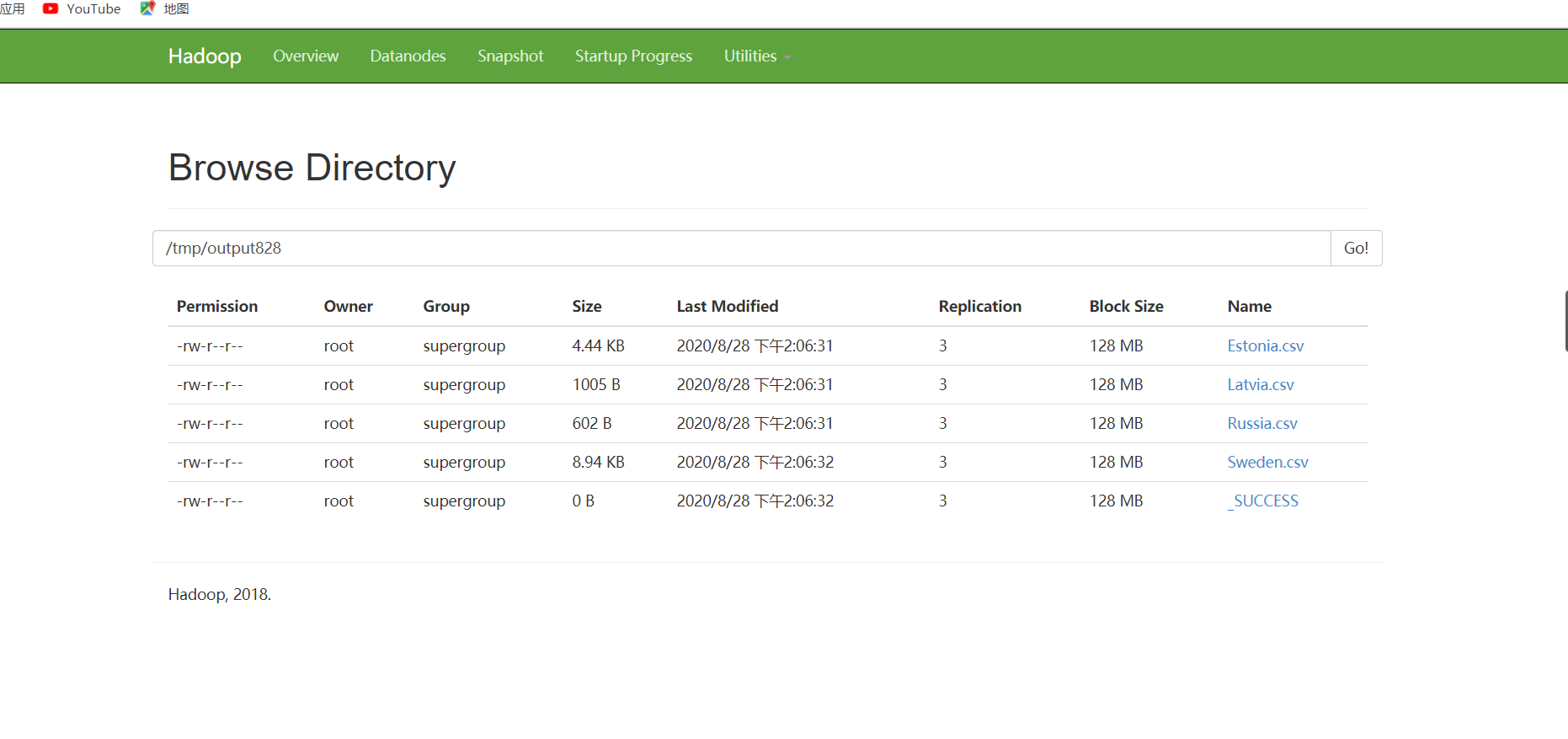Viewport: 1568px width, 739px height.
Task: Click the Block Size column header
Action: pos(1126,306)
